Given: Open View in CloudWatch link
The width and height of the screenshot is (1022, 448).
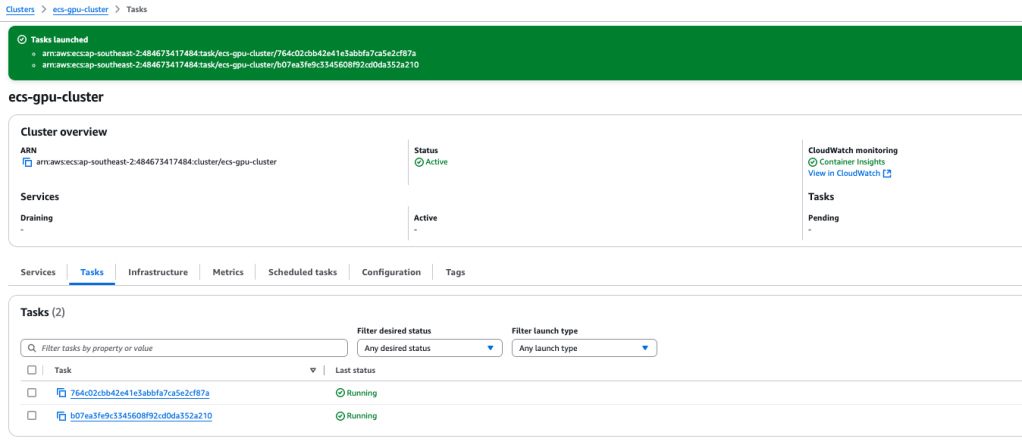Looking at the screenshot, I should (843, 173).
